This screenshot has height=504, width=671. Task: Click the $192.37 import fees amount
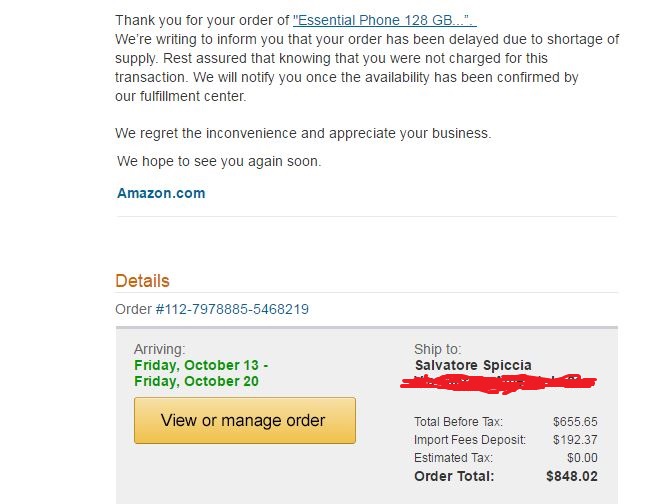point(575,439)
